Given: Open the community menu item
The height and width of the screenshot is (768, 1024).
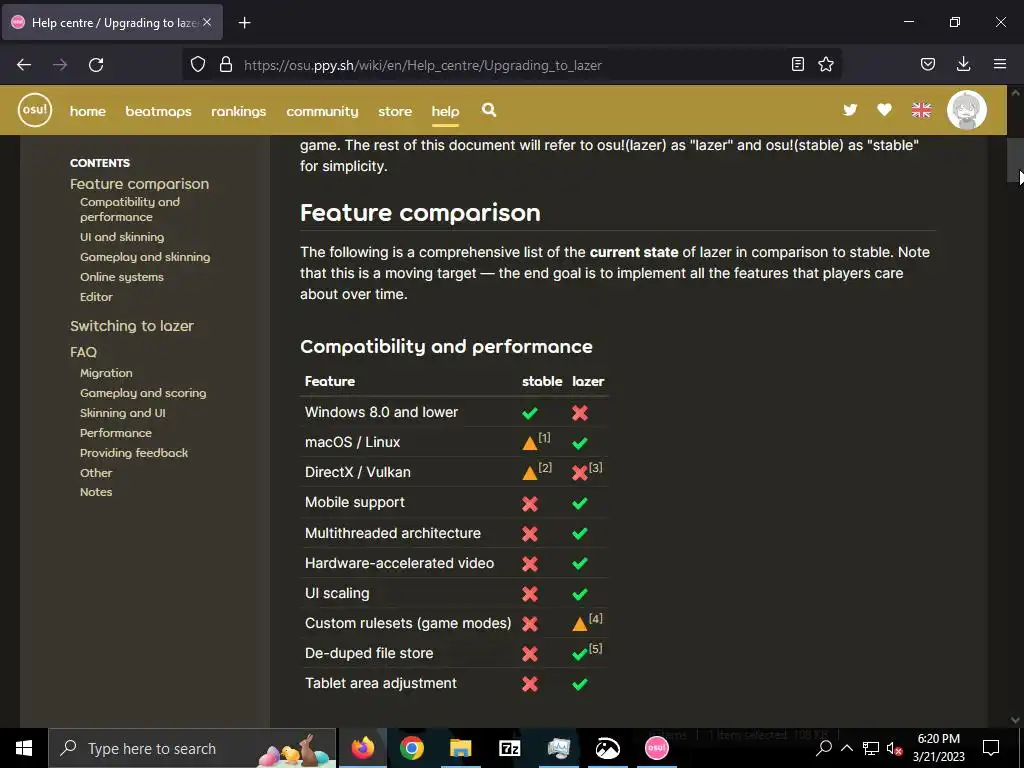Looking at the screenshot, I should [322, 112].
